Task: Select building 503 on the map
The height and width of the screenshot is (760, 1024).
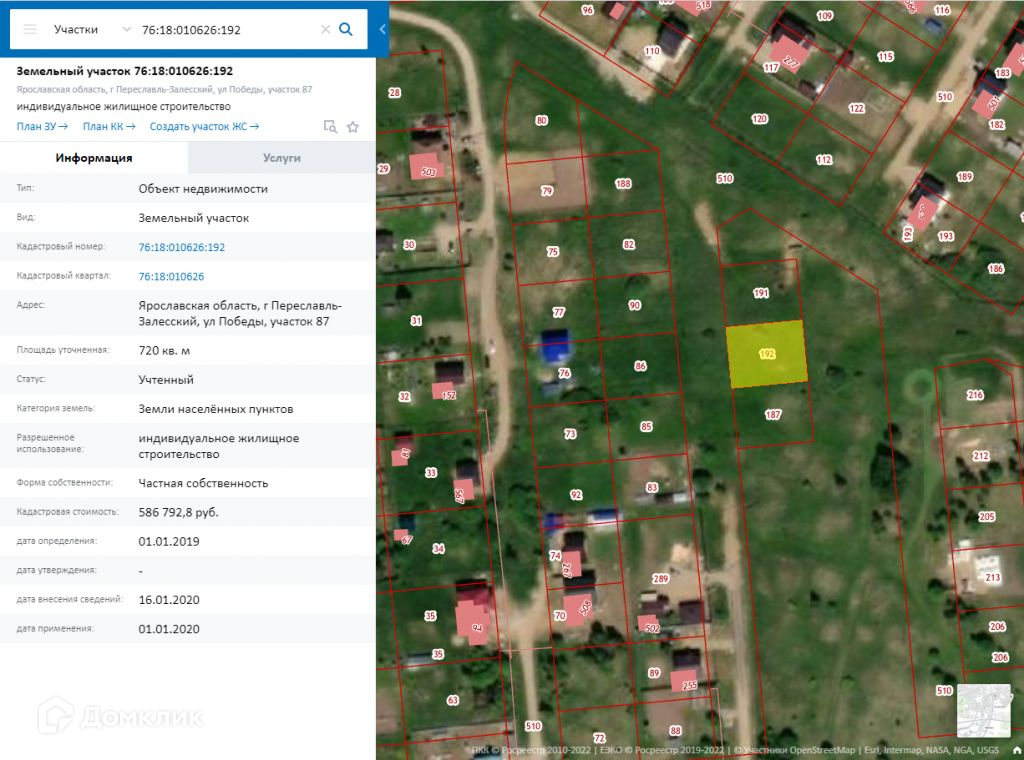Action: tap(426, 167)
